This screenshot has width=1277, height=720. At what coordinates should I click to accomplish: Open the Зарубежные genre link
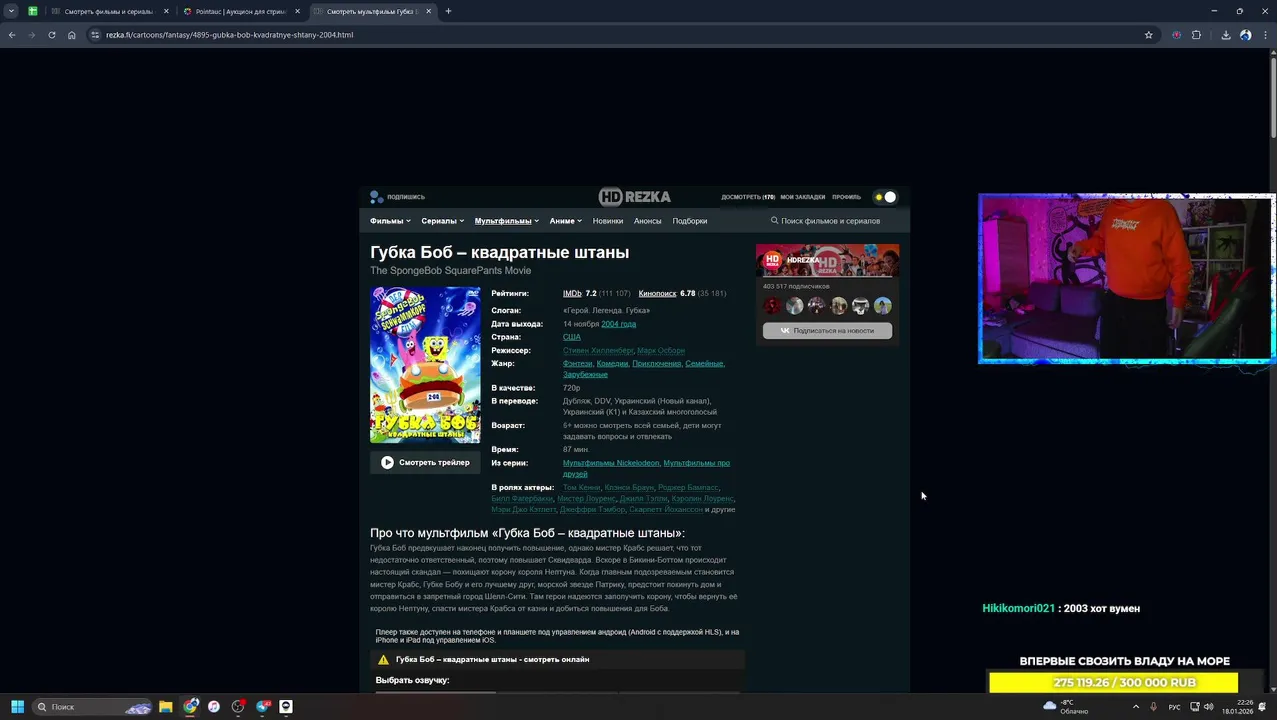(x=585, y=375)
